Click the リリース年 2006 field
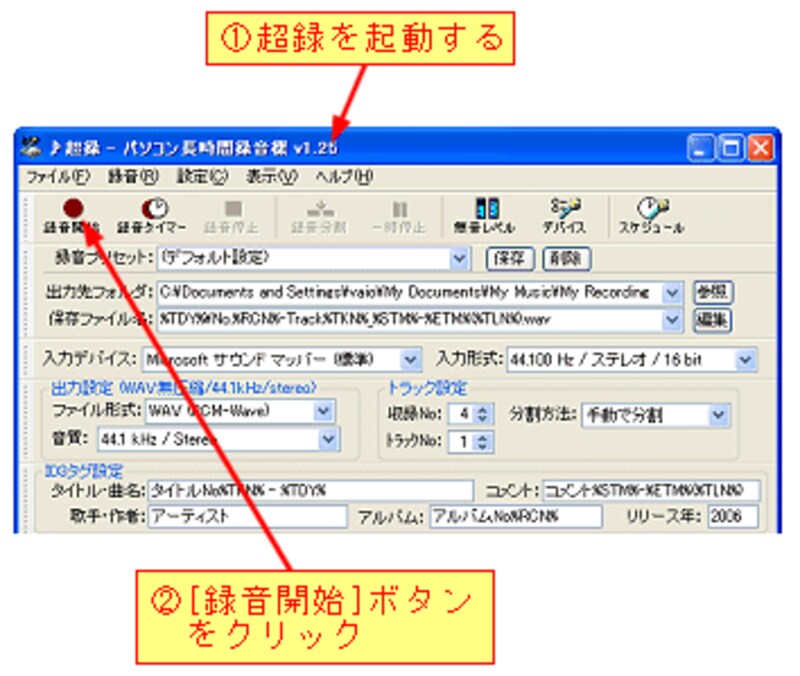Screen dimensions: 800x676 733,516
